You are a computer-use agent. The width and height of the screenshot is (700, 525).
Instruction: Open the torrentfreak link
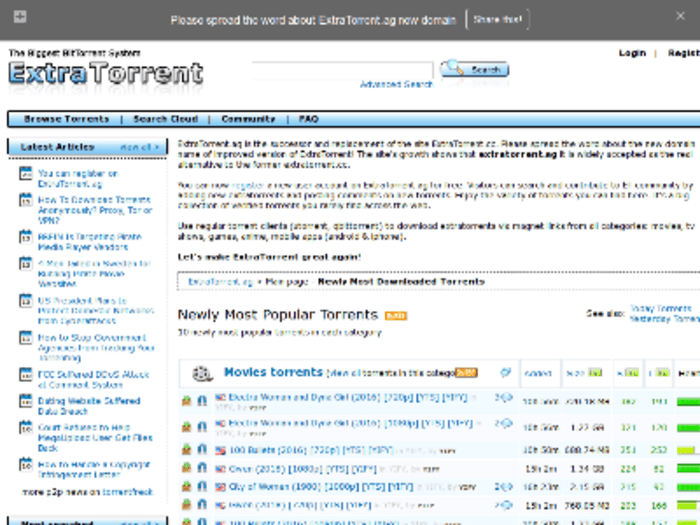(128, 492)
